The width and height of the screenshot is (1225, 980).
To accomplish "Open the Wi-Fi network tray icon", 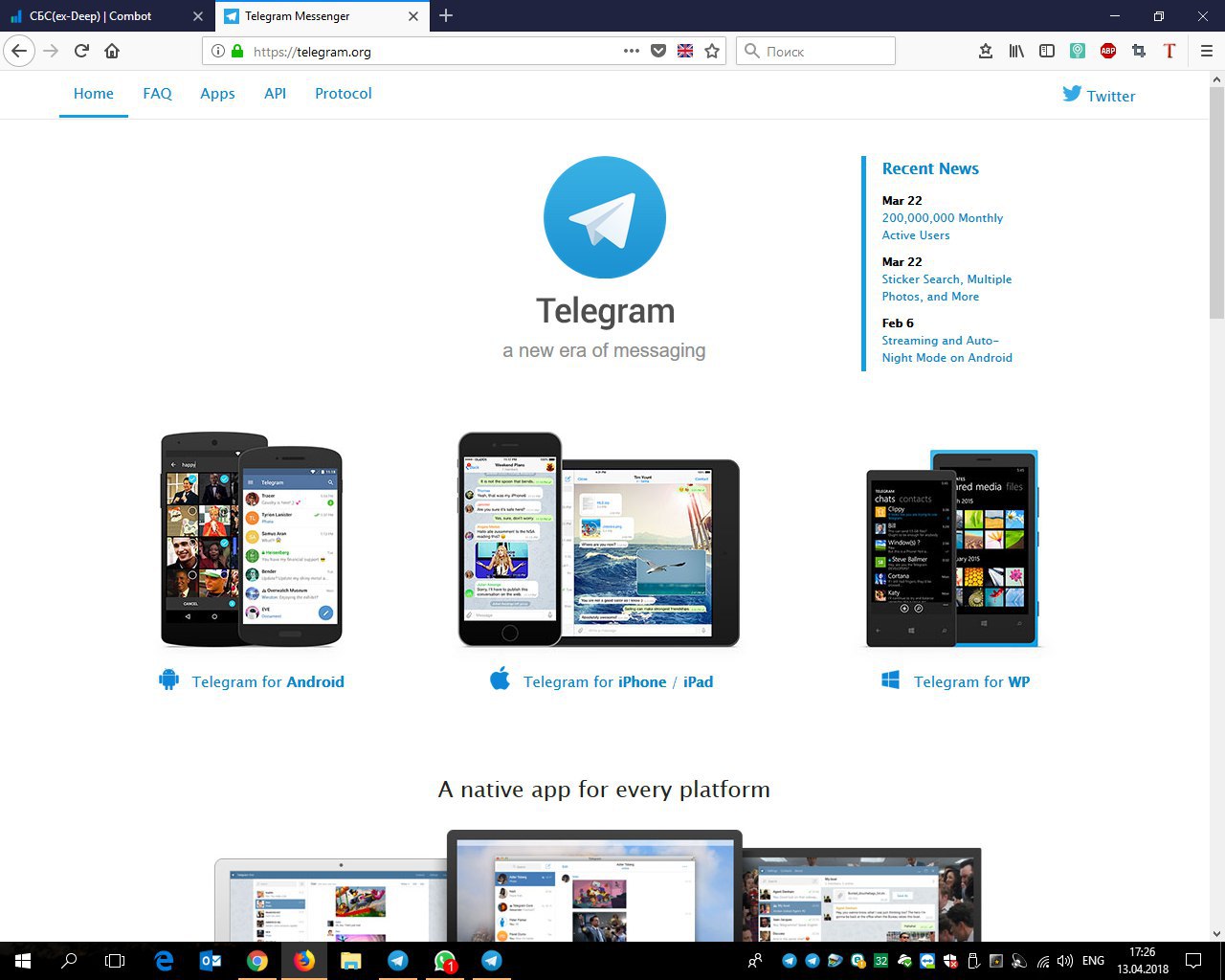I will (1043, 960).
